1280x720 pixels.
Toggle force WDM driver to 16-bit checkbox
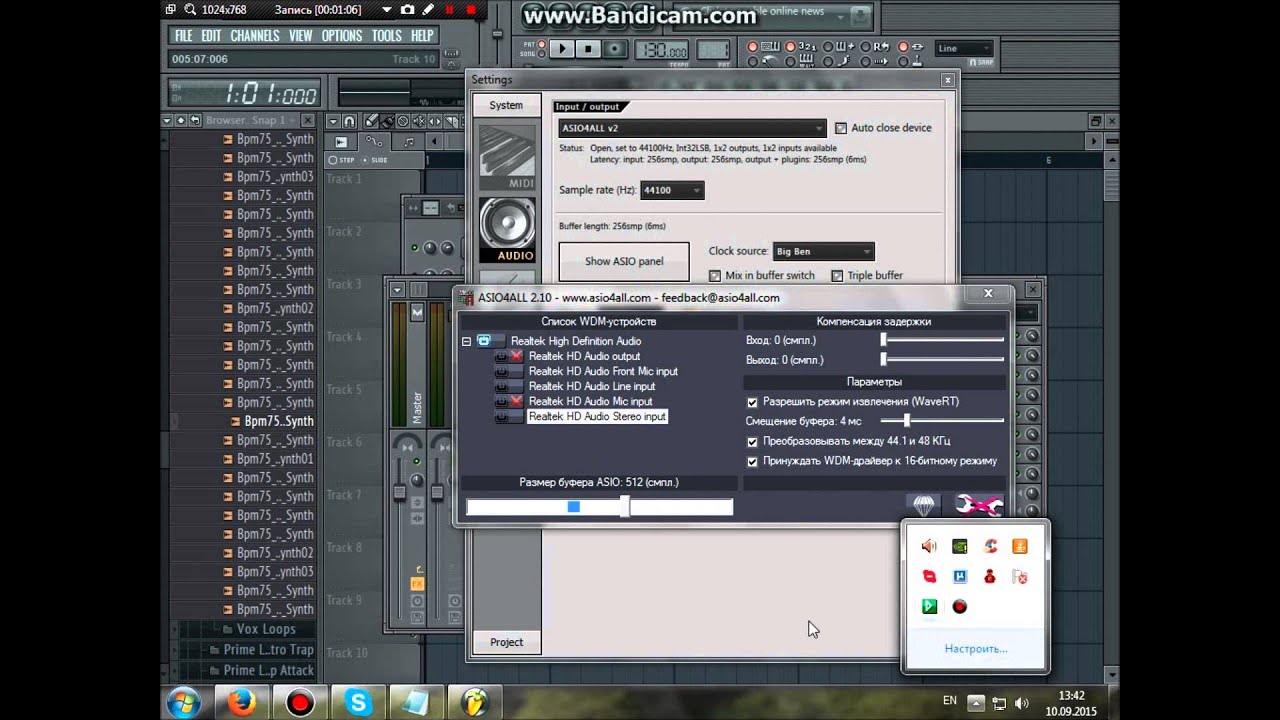pyautogui.click(x=752, y=461)
